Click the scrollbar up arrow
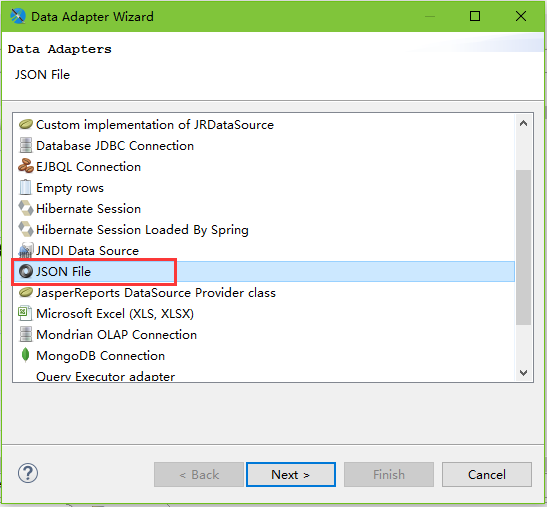Image resolution: width=547 pixels, height=507 pixels. pos(523,123)
